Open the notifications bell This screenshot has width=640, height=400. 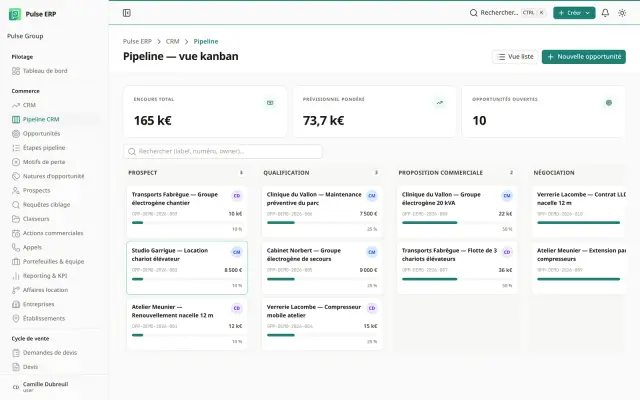pyautogui.click(x=605, y=13)
